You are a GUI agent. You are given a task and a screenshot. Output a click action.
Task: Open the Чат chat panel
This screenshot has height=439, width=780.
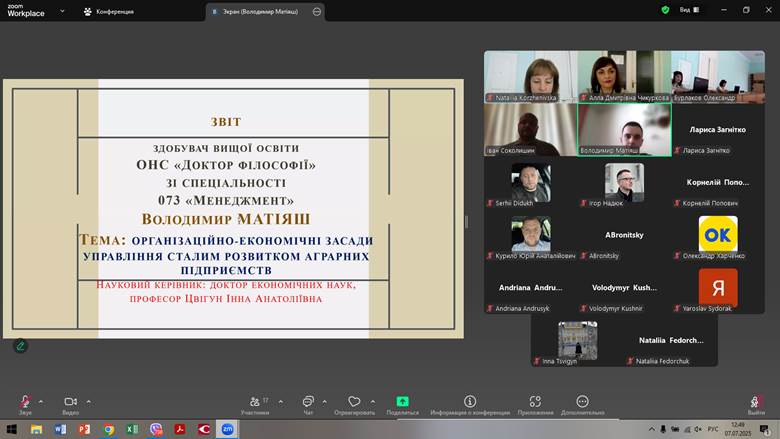pos(308,402)
